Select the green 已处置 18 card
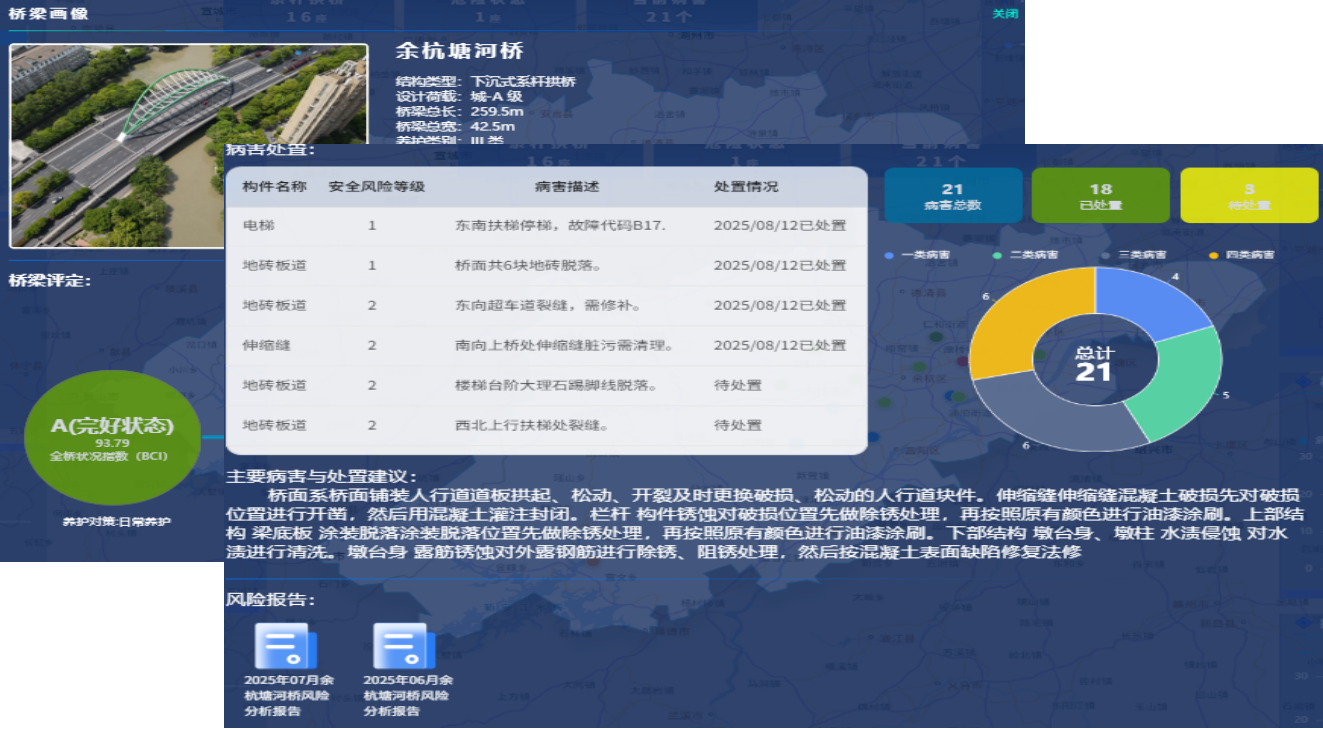Screen dimensions: 1323x729 click(x=1100, y=195)
